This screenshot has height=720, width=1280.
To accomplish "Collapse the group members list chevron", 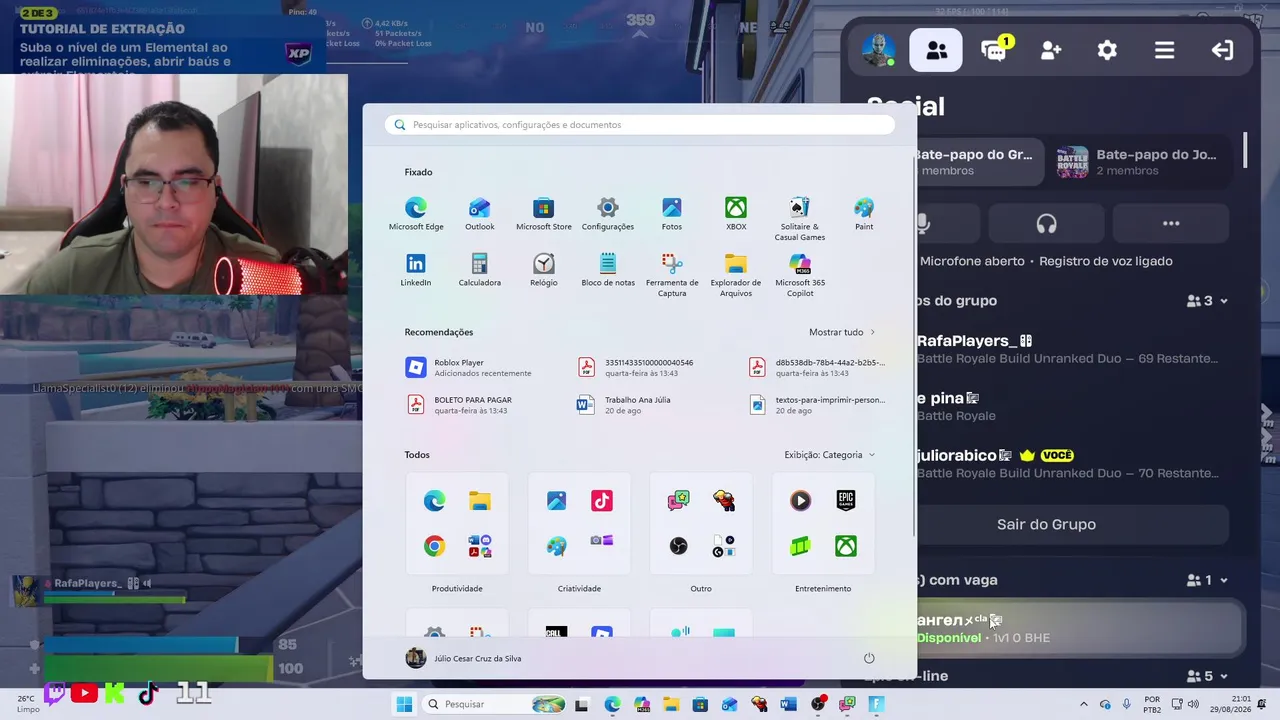I will click(x=1224, y=301).
